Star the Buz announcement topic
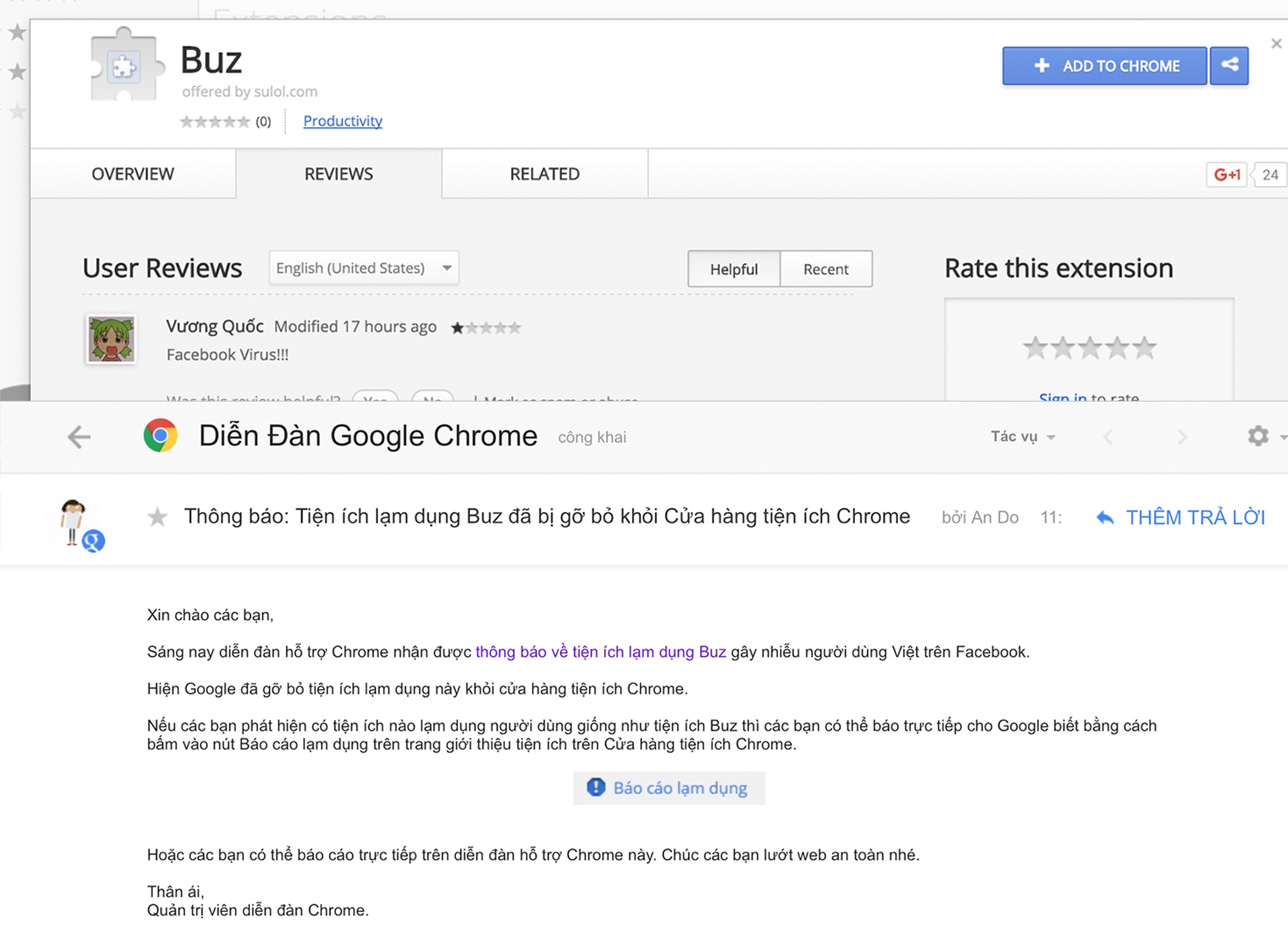 click(x=158, y=517)
